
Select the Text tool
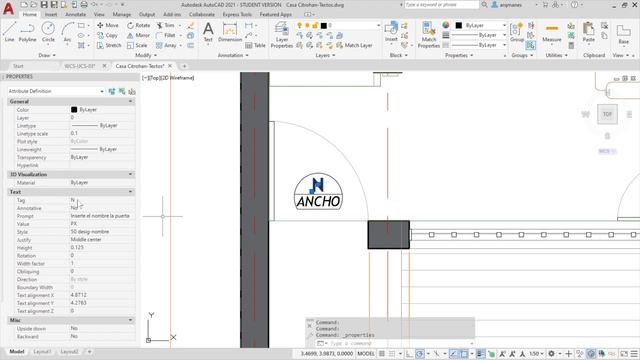pyautogui.click(x=208, y=32)
